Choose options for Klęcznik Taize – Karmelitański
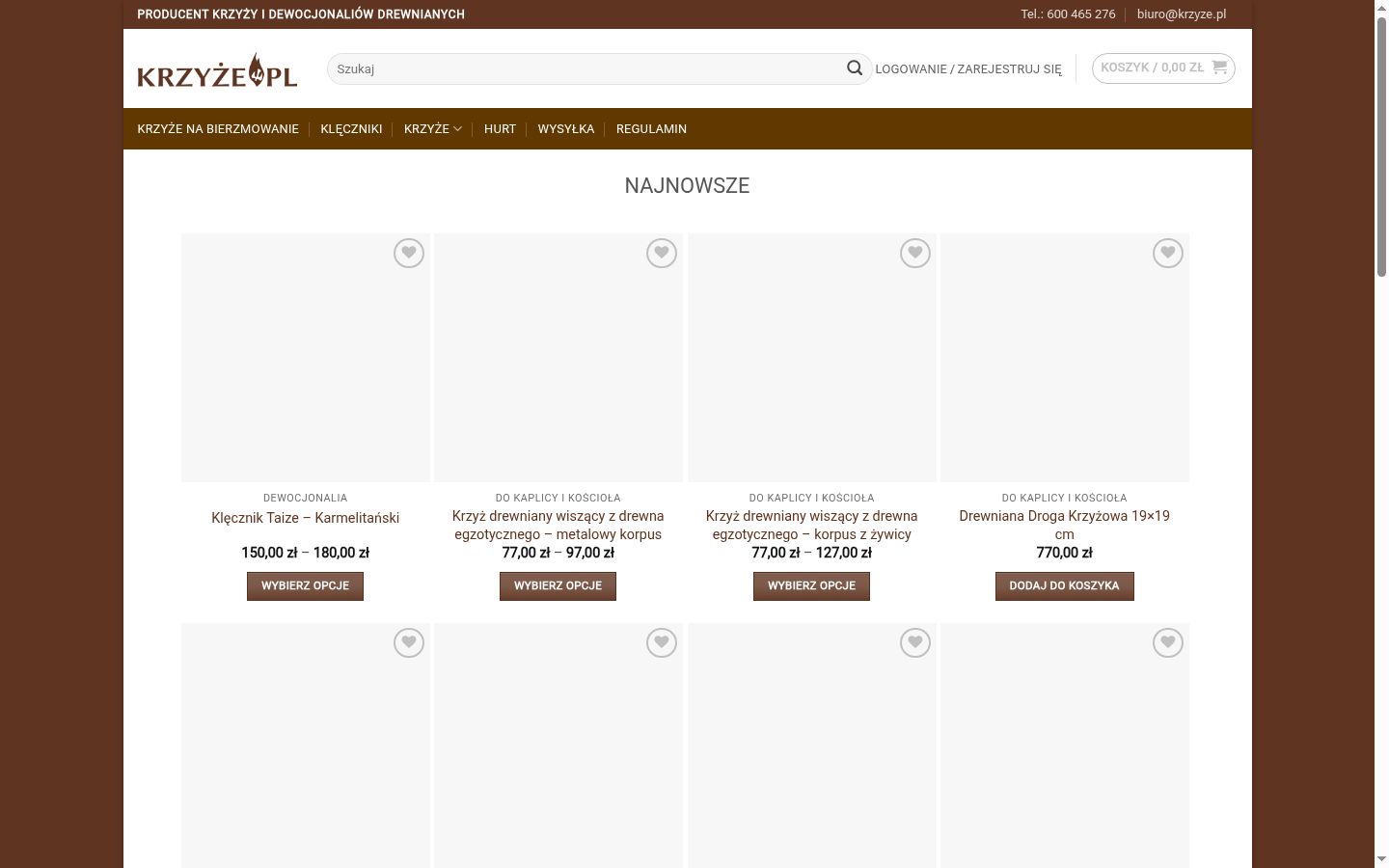The width and height of the screenshot is (1389, 868). [x=305, y=586]
